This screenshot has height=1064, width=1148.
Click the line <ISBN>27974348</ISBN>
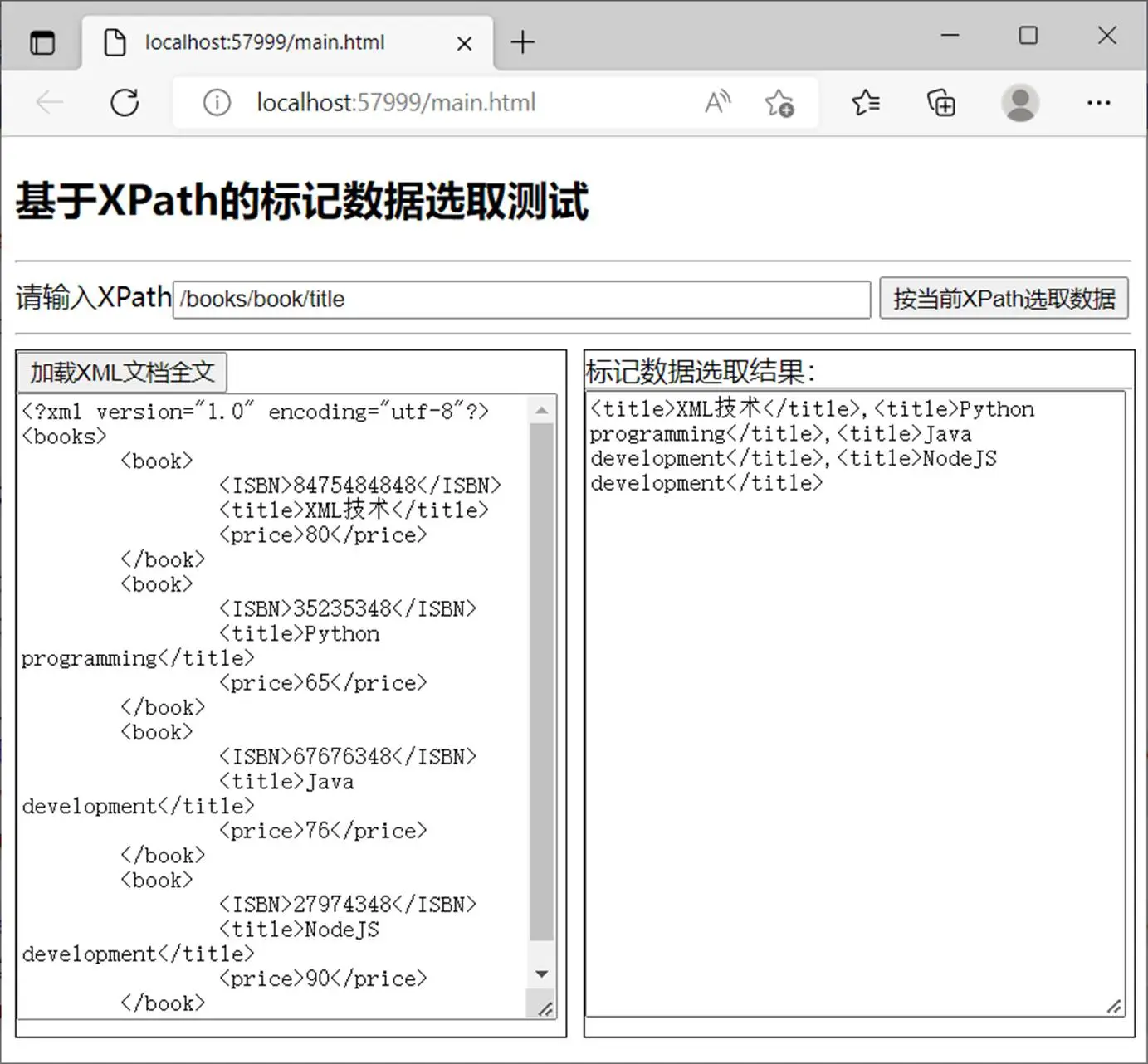tap(348, 904)
